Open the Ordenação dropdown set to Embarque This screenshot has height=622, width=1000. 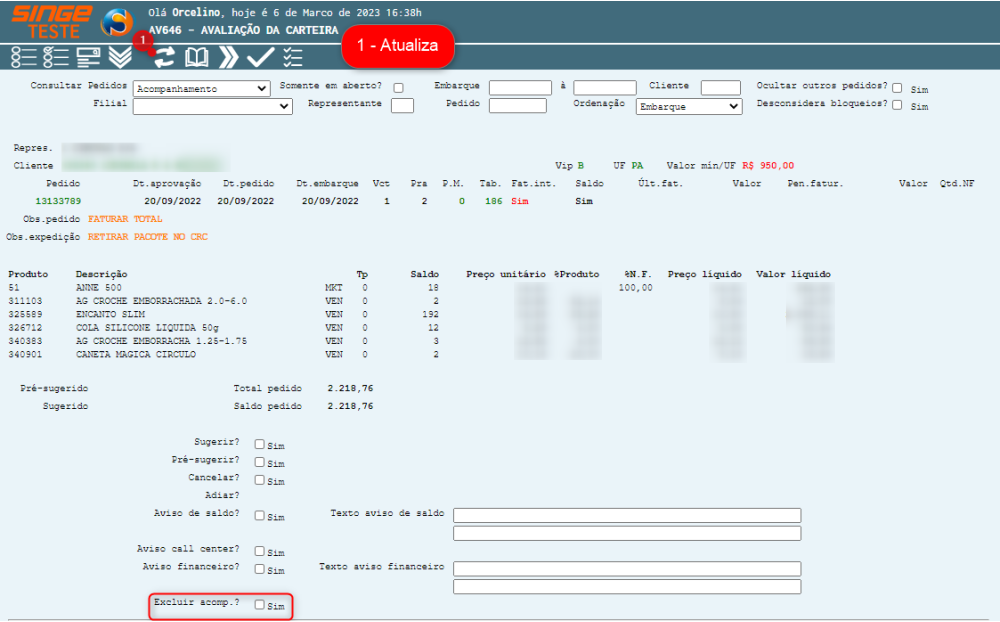(x=688, y=106)
